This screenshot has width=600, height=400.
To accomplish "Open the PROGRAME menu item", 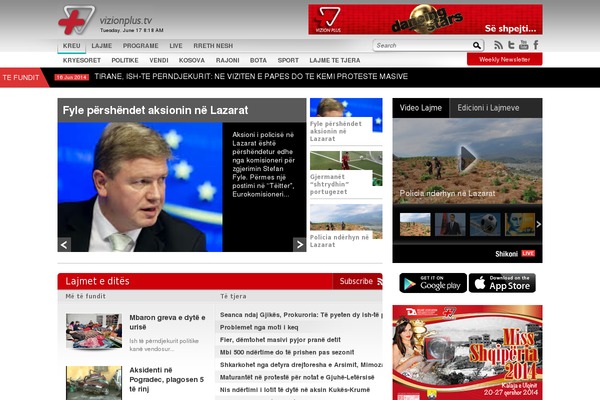I will point(140,46).
